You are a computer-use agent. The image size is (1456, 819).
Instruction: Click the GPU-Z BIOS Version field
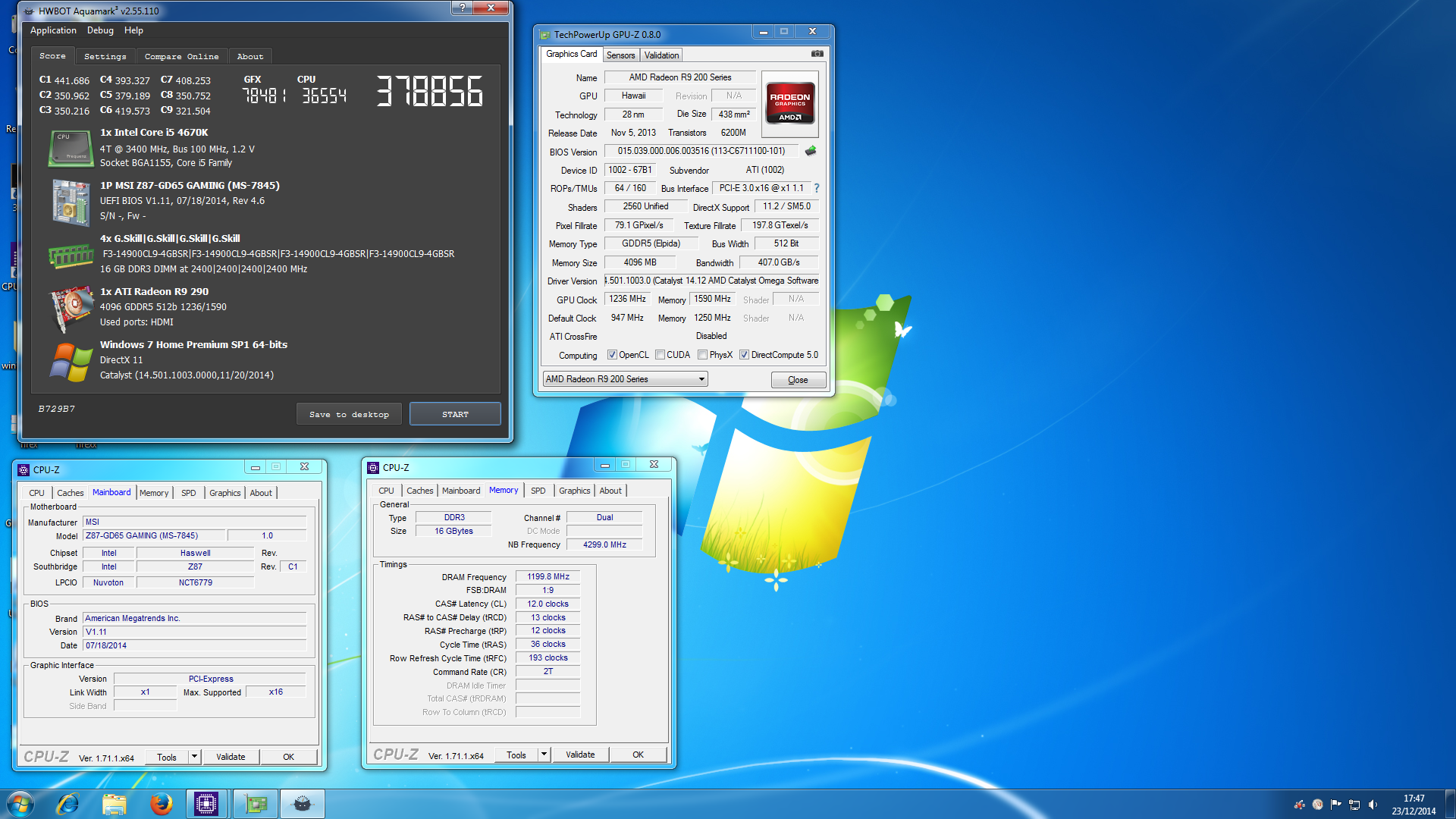coord(701,151)
